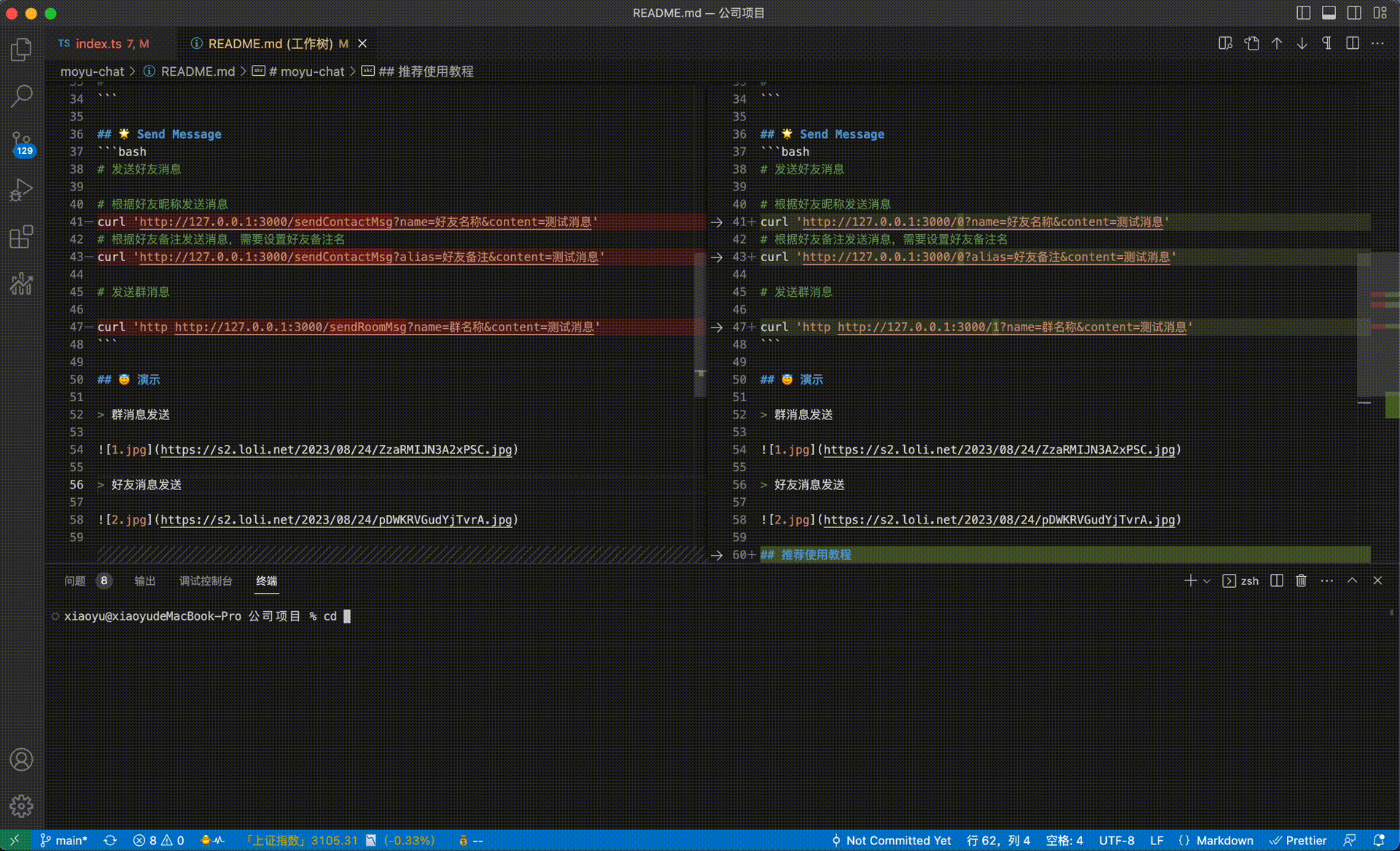Toggle primary sidebar layout button
The image size is (1400, 851).
point(1304,13)
